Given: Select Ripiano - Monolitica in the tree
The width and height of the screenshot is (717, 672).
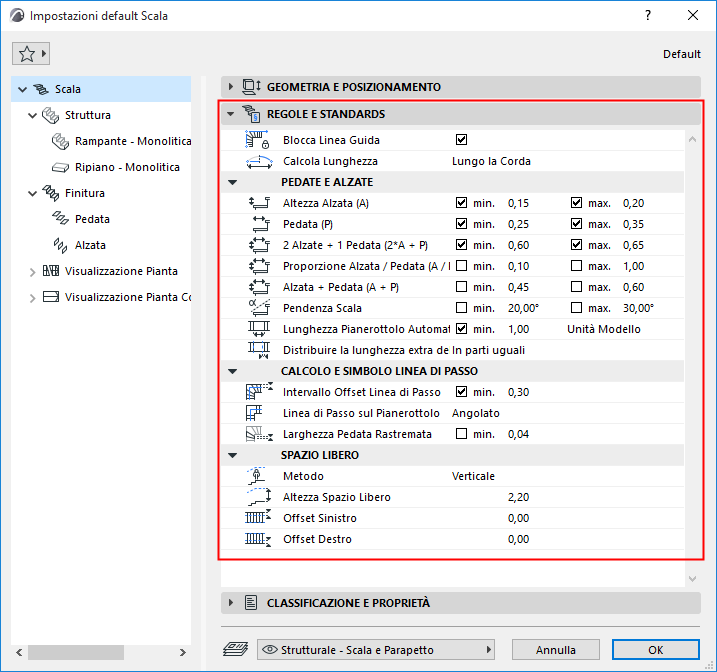Looking at the screenshot, I should click(127, 167).
